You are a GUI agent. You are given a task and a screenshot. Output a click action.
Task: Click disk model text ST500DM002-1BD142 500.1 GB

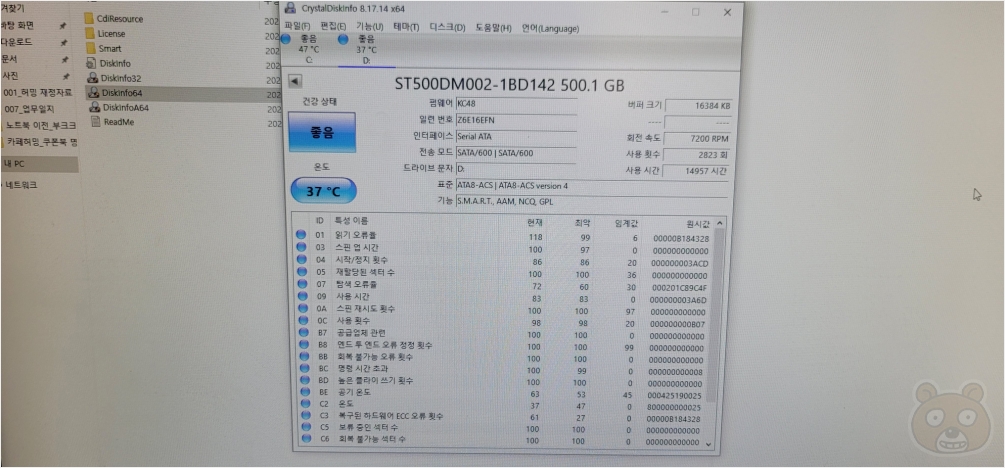click(510, 85)
